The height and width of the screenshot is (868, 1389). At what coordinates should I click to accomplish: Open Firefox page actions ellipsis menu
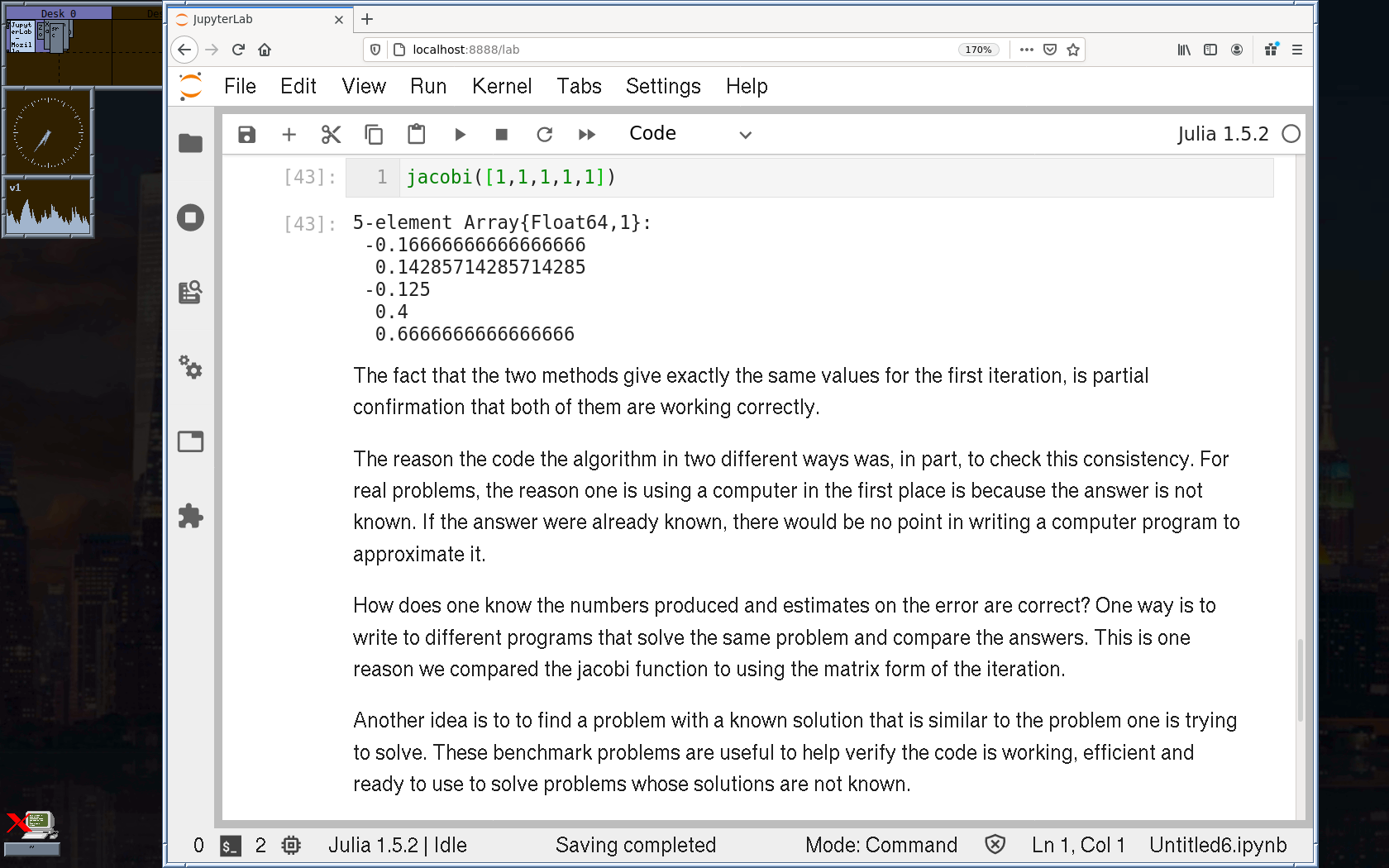pyautogui.click(x=1027, y=50)
